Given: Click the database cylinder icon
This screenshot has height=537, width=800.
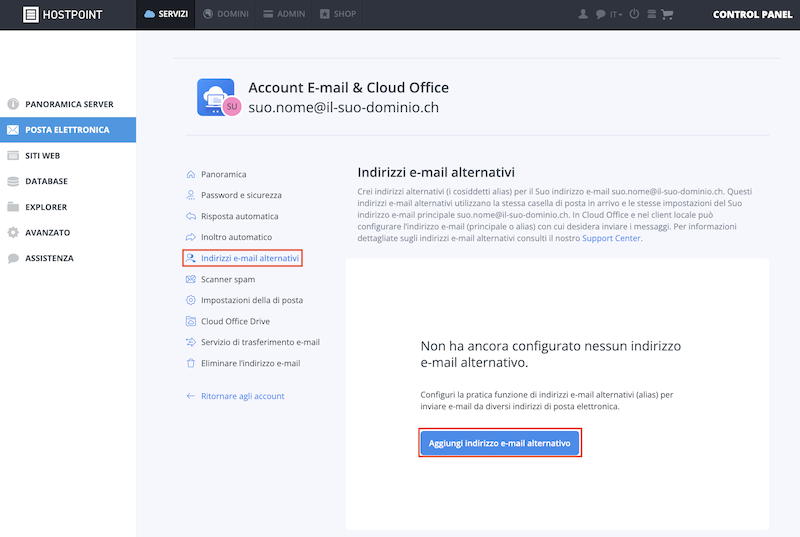Looking at the screenshot, I should coord(13,181).
